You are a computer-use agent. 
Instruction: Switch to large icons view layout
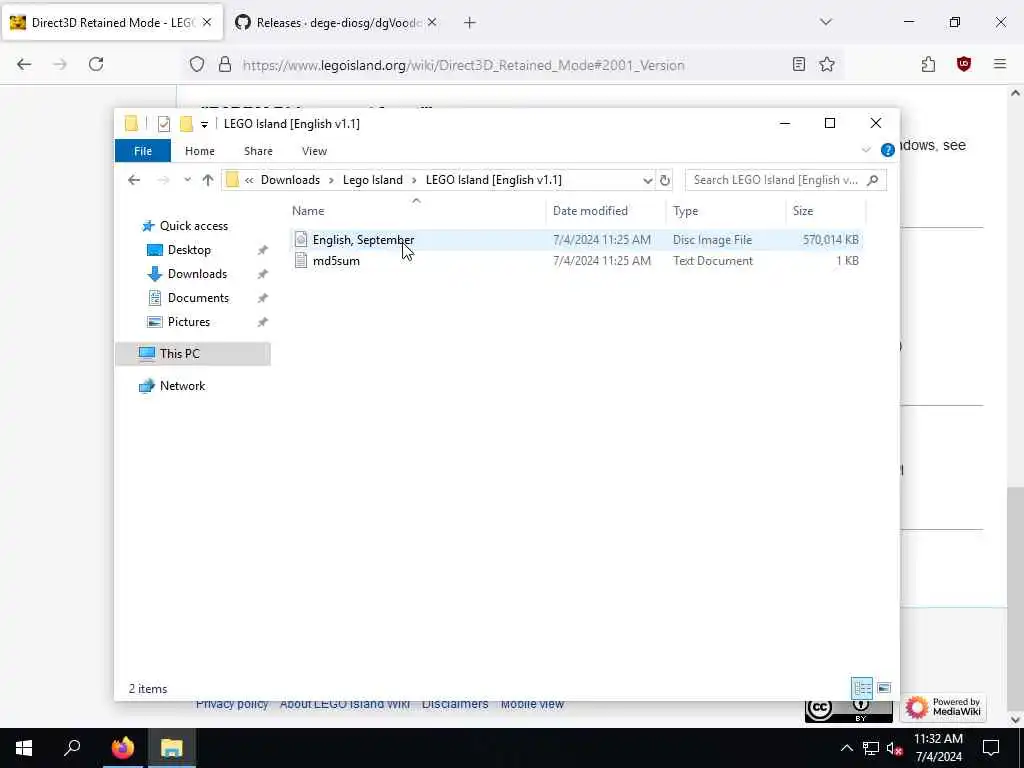click(x=884, y=688)
